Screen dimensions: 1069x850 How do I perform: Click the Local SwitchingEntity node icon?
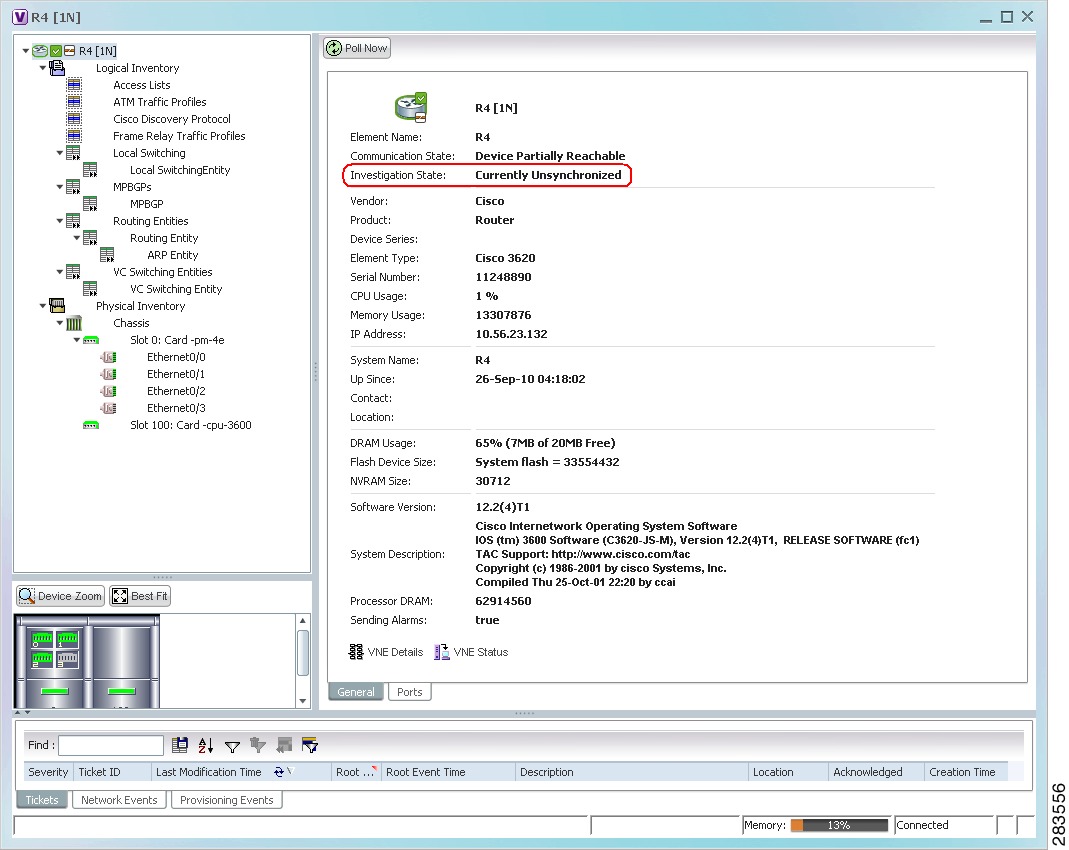(90, 170)
